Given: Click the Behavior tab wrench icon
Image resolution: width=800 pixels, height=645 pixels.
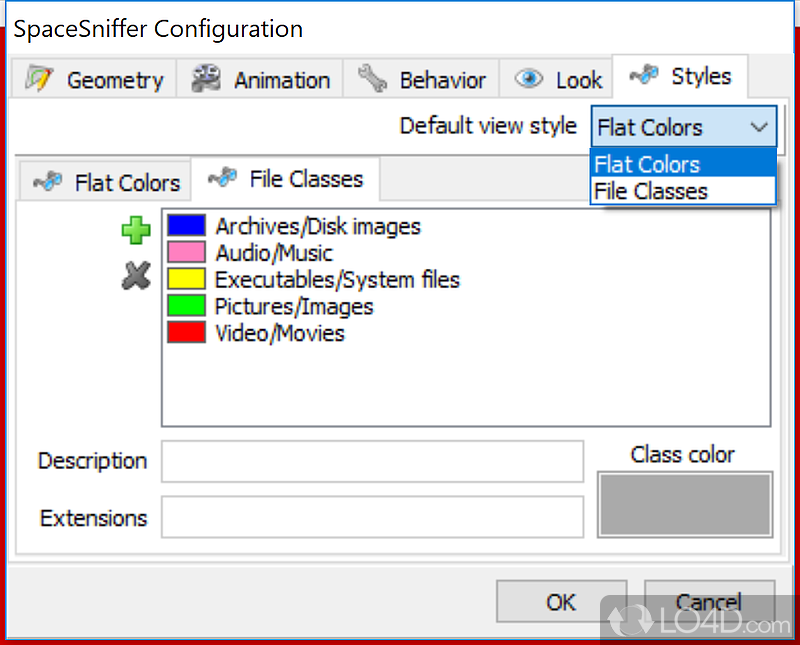Looking at the screenshot, I should (372, 79).
